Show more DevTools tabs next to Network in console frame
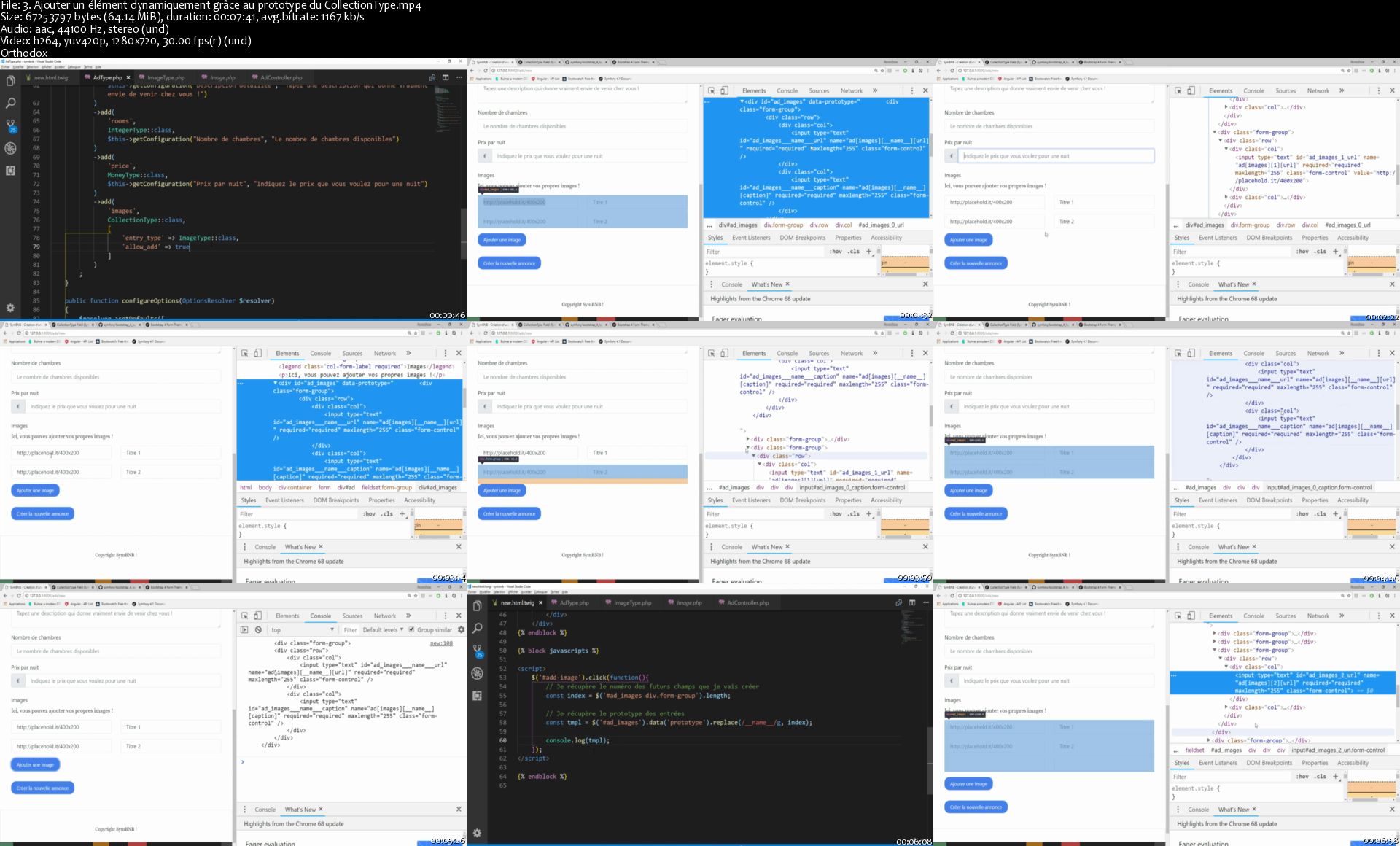The image size is (1400, 846). point(408,616)
